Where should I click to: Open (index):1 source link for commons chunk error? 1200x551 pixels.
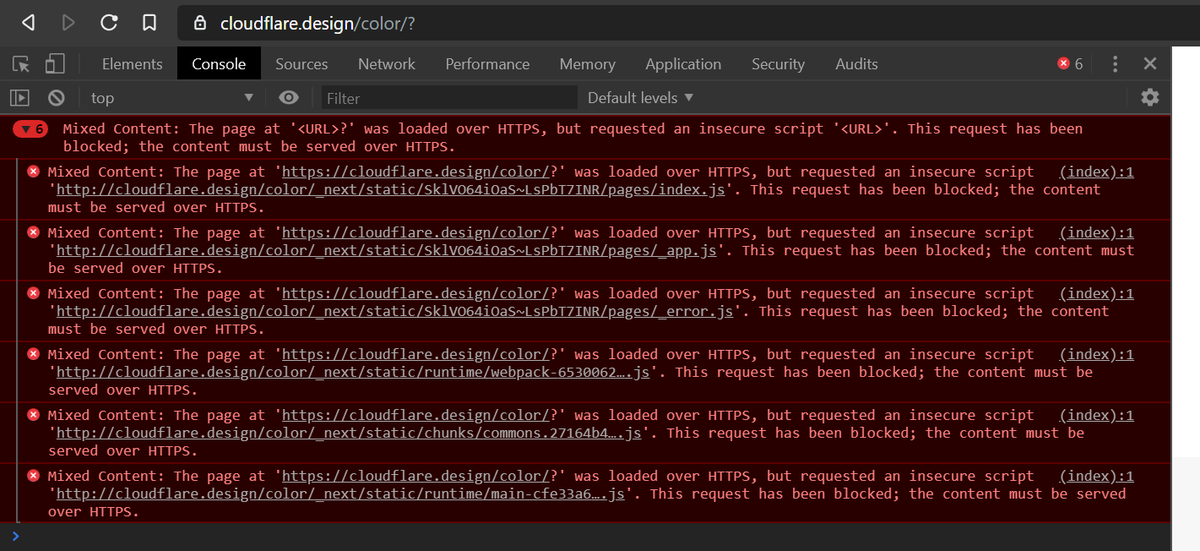[x=1096, y=416]
